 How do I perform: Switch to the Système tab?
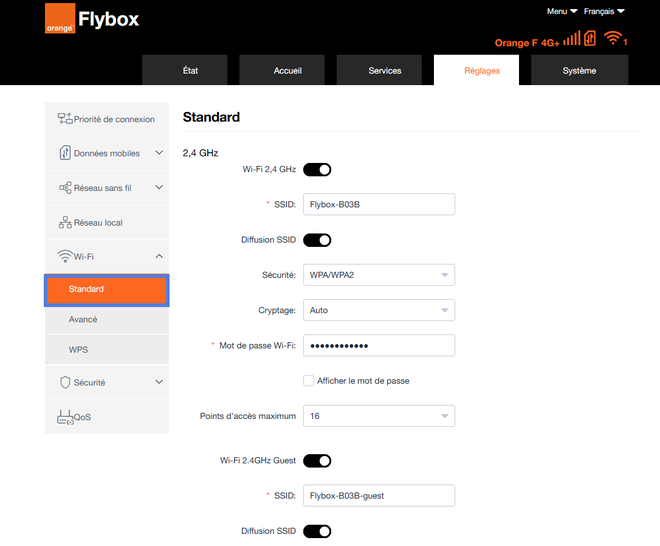tap(580, 70)
